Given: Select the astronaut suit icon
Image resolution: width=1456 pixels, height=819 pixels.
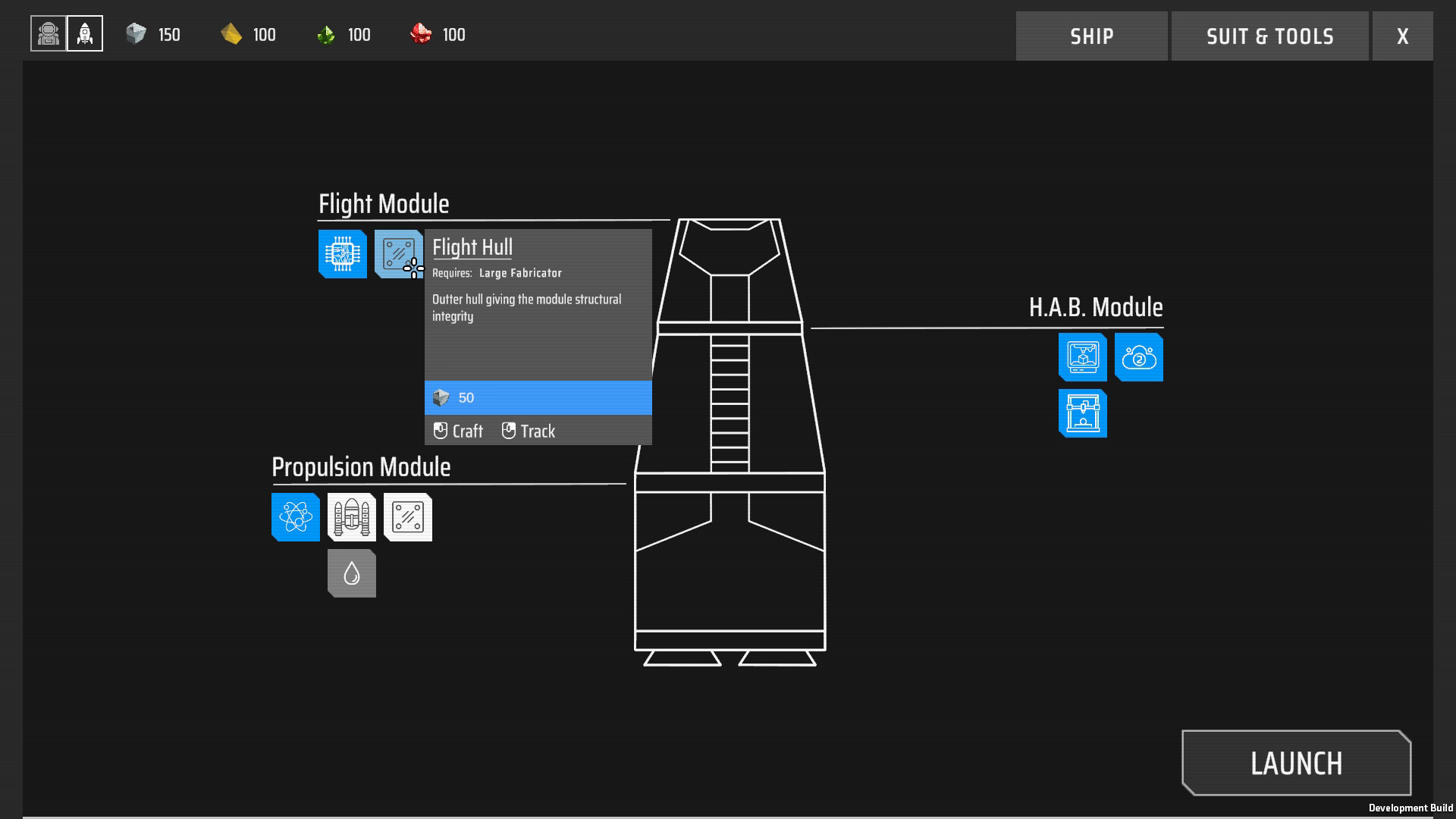Looking at the screenshot, I should [x=49, y=34].
